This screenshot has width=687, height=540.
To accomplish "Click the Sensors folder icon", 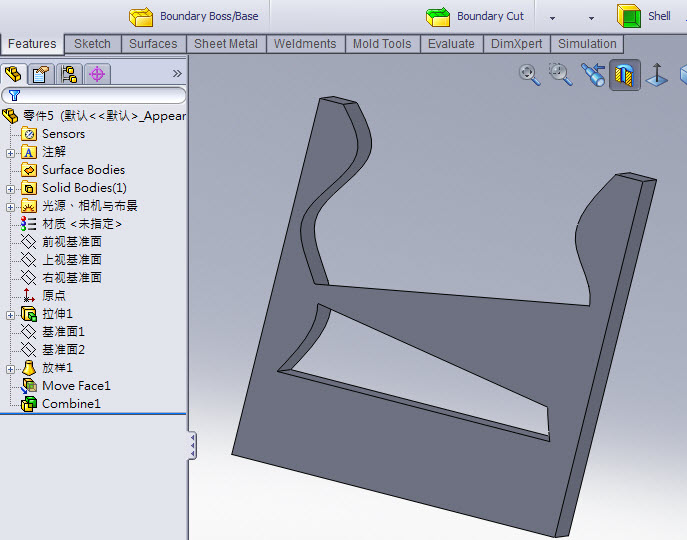I will tap(29, 134).
